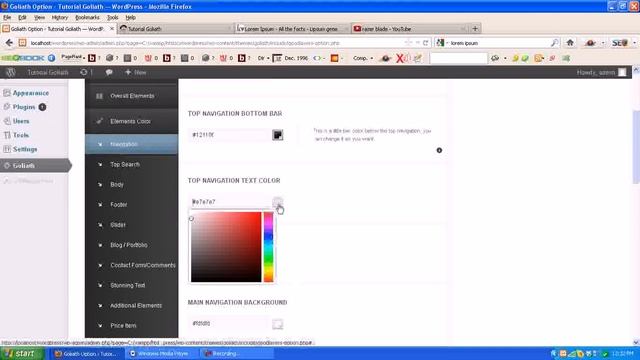The width and height of the screenshot is (640, 360).
Task: Open the SEO toolbar button
Action: [x=621, y=43]
